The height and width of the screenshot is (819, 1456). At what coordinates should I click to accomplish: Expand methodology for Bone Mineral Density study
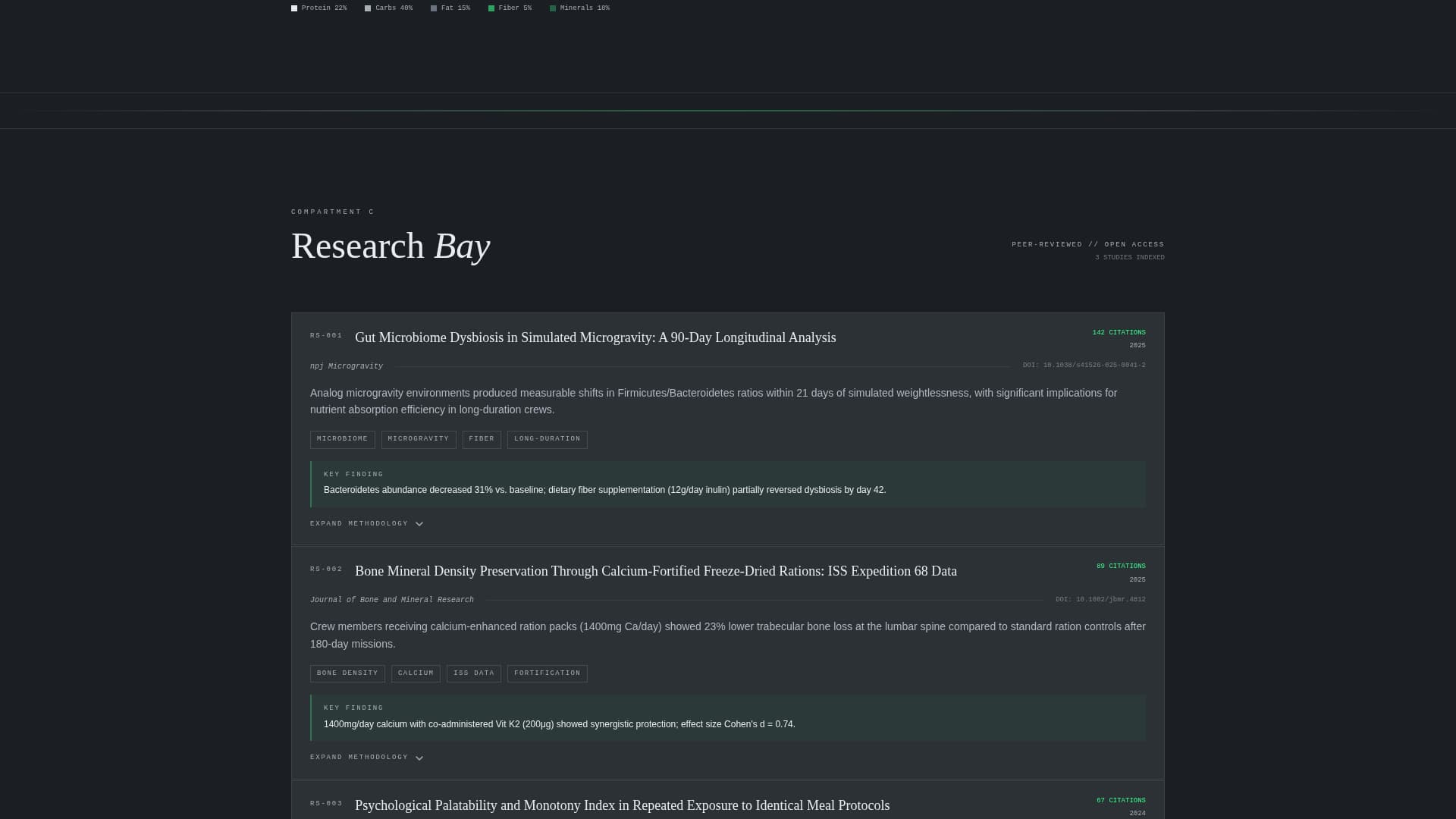click(359, 758)
